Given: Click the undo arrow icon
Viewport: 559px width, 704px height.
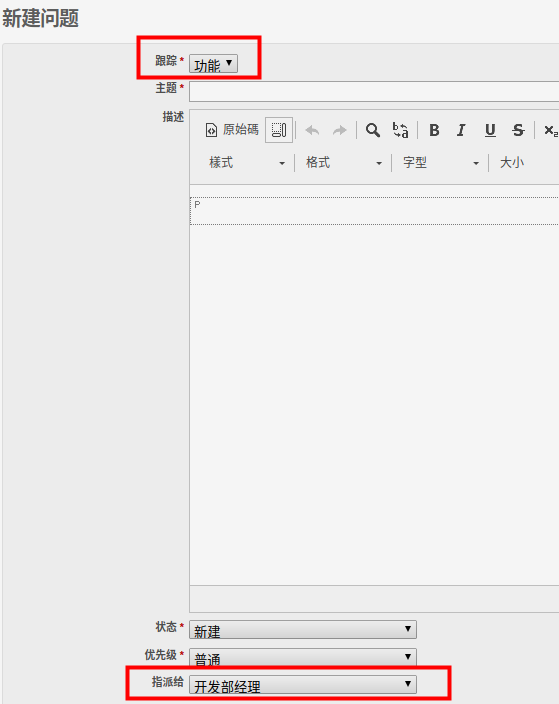Looking at the screenshot, I should click(x=312, y=131).
